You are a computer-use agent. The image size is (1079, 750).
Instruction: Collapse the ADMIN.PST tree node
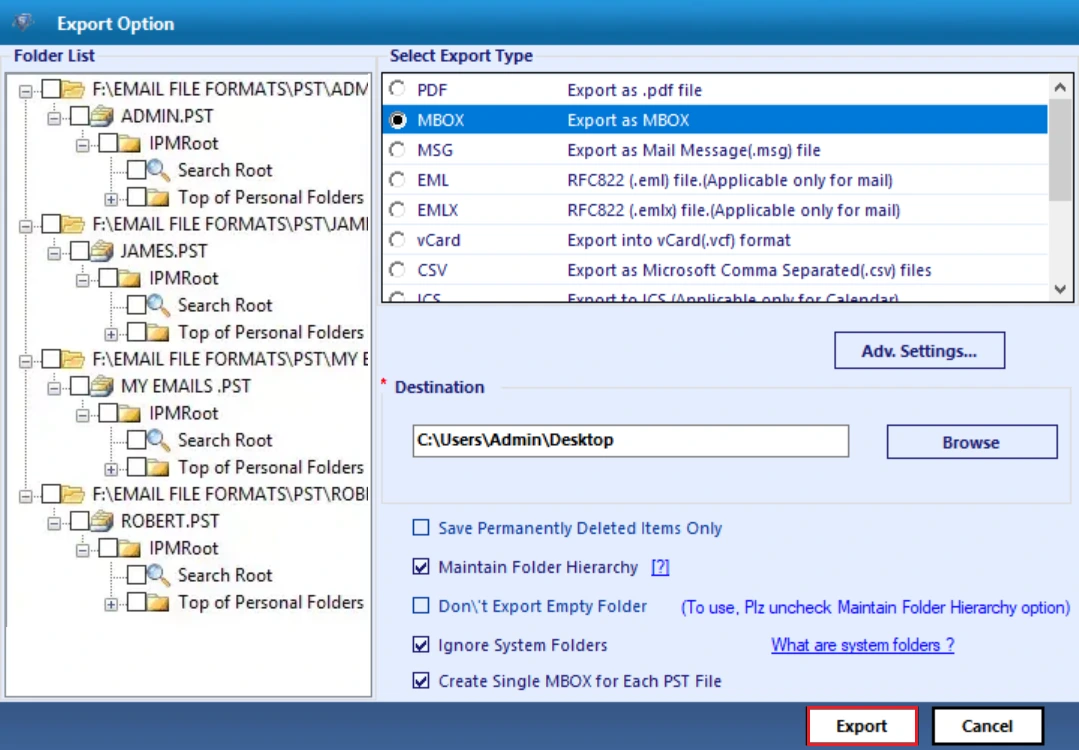tap(54, 118)
